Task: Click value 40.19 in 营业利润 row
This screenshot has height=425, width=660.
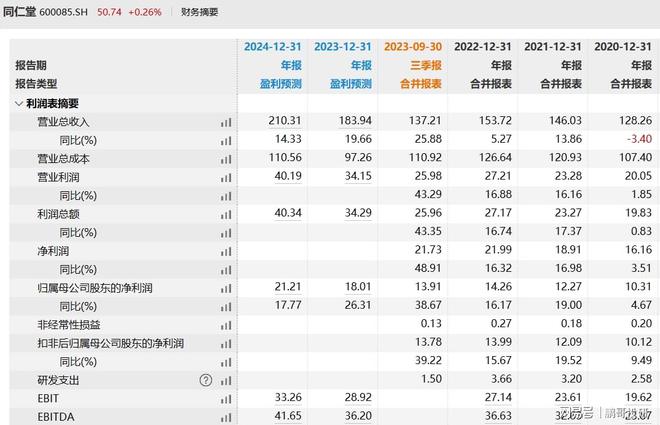Action: point(288,175)
